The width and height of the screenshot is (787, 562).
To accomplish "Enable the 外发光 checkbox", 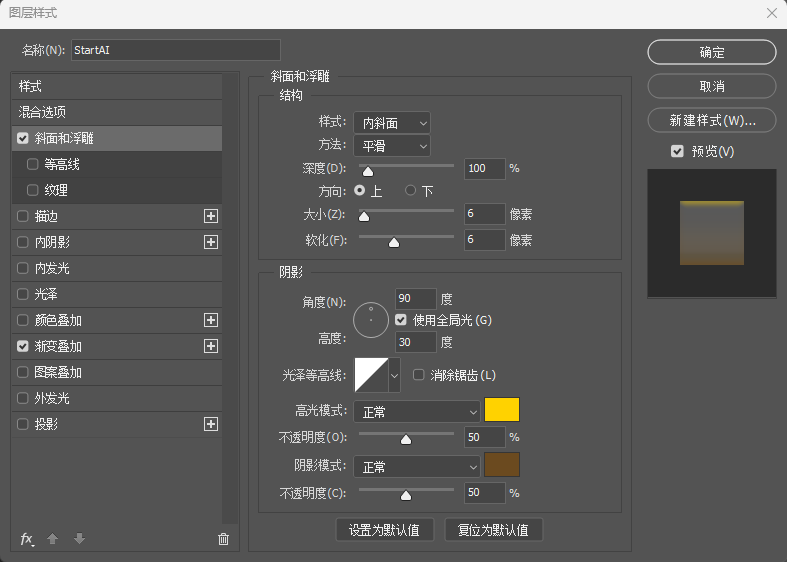I will coord(23,398).
